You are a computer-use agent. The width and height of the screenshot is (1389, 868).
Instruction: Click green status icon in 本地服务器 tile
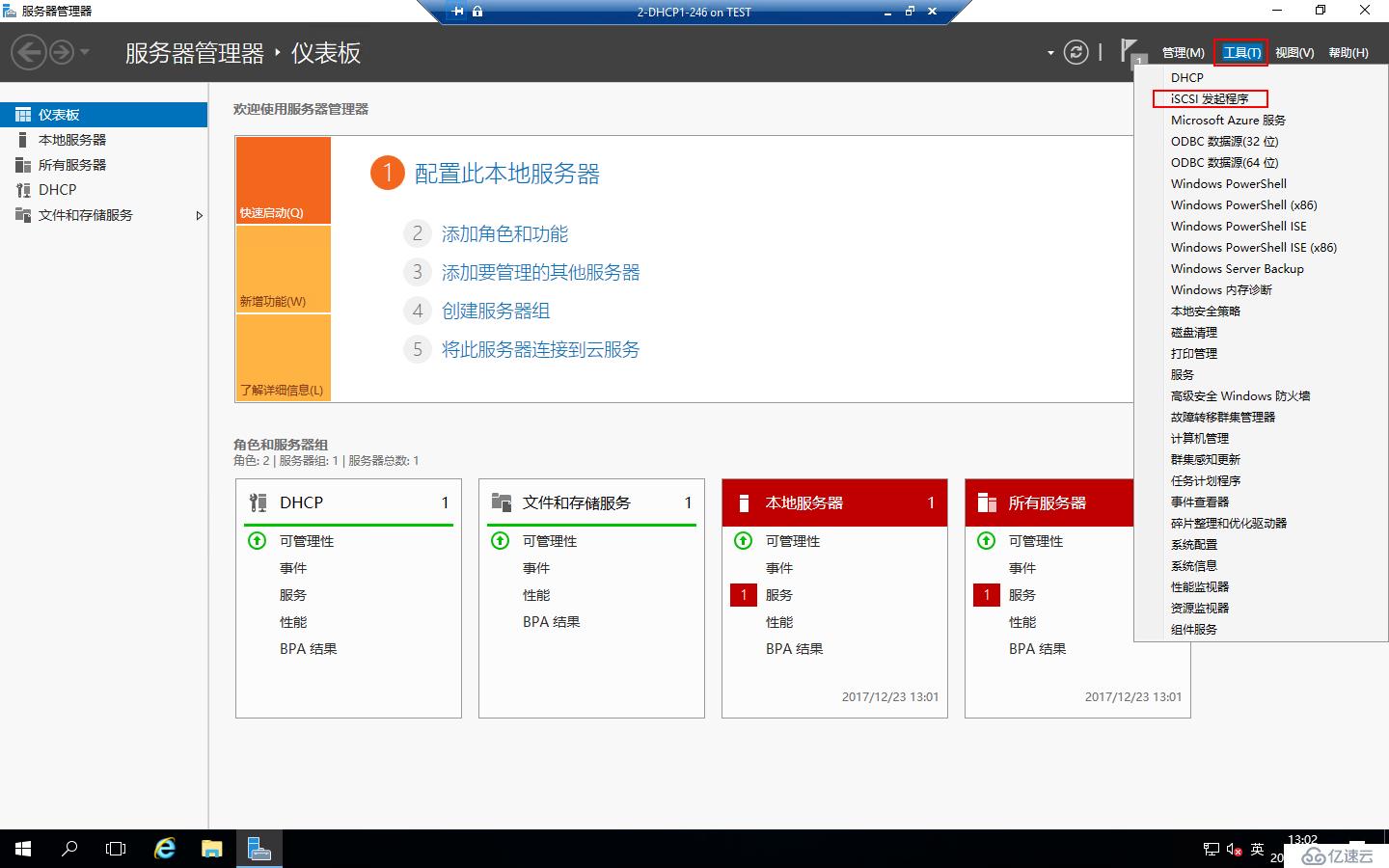[744, 541]
